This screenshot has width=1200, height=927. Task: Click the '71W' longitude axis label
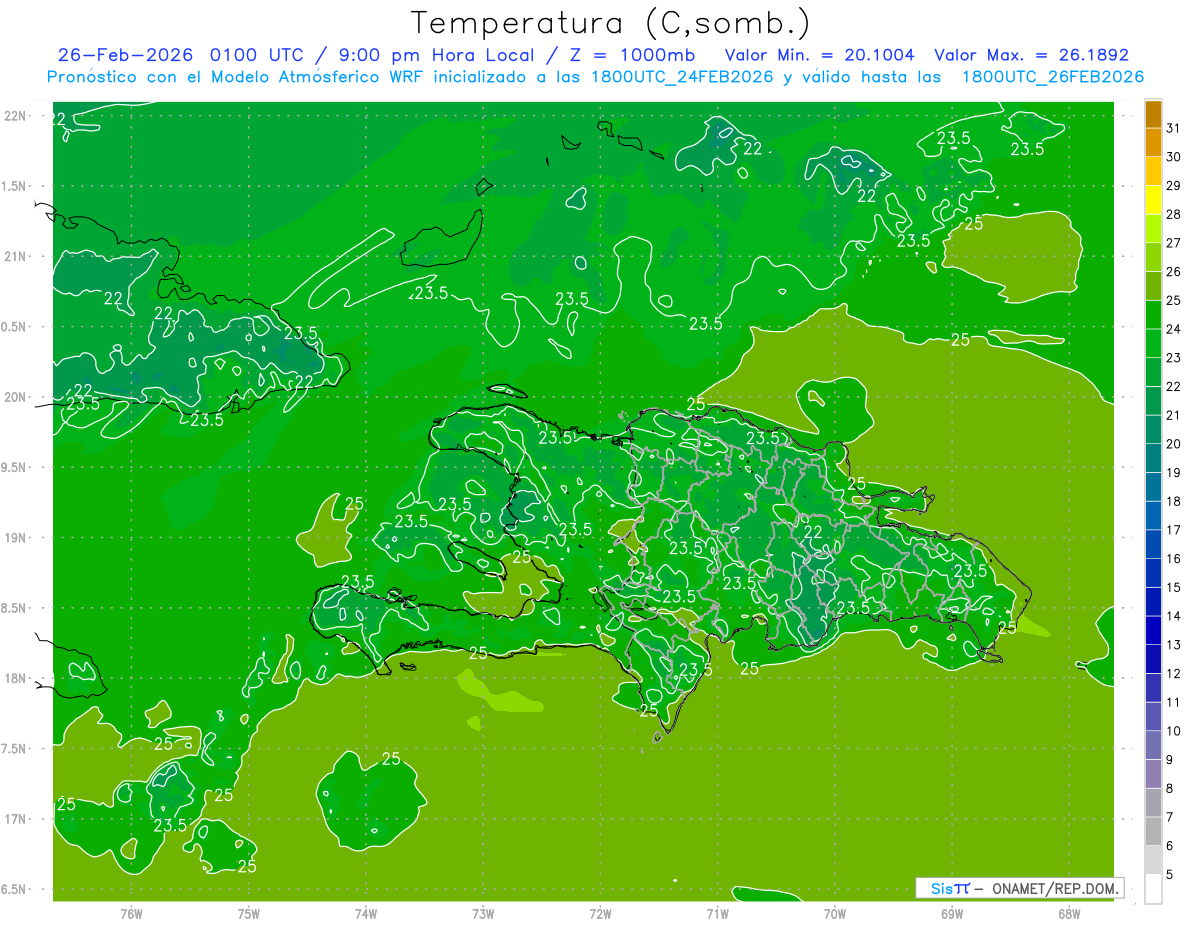click(718, 914)
